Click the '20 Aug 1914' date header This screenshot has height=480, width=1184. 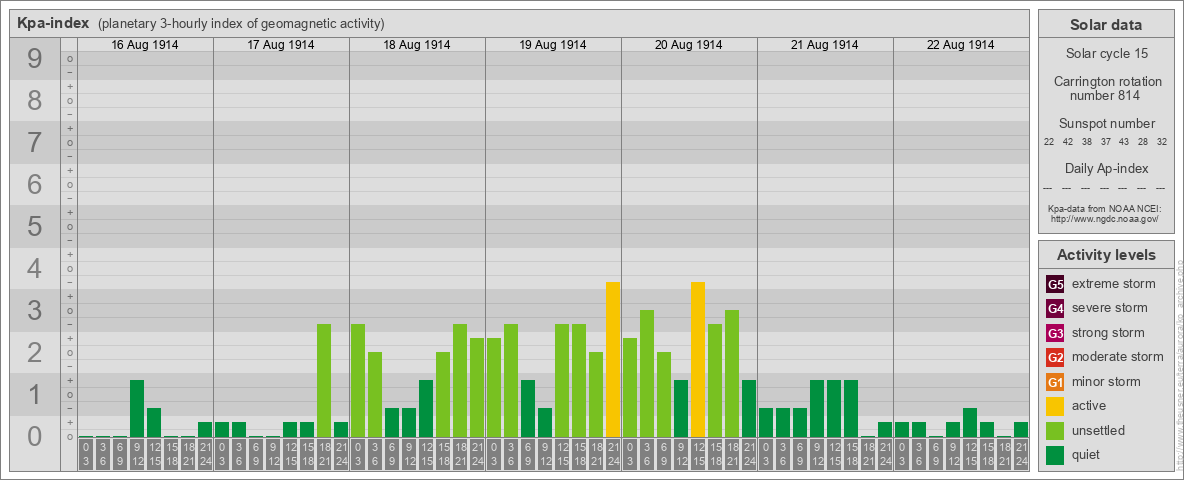click(689, 45)
